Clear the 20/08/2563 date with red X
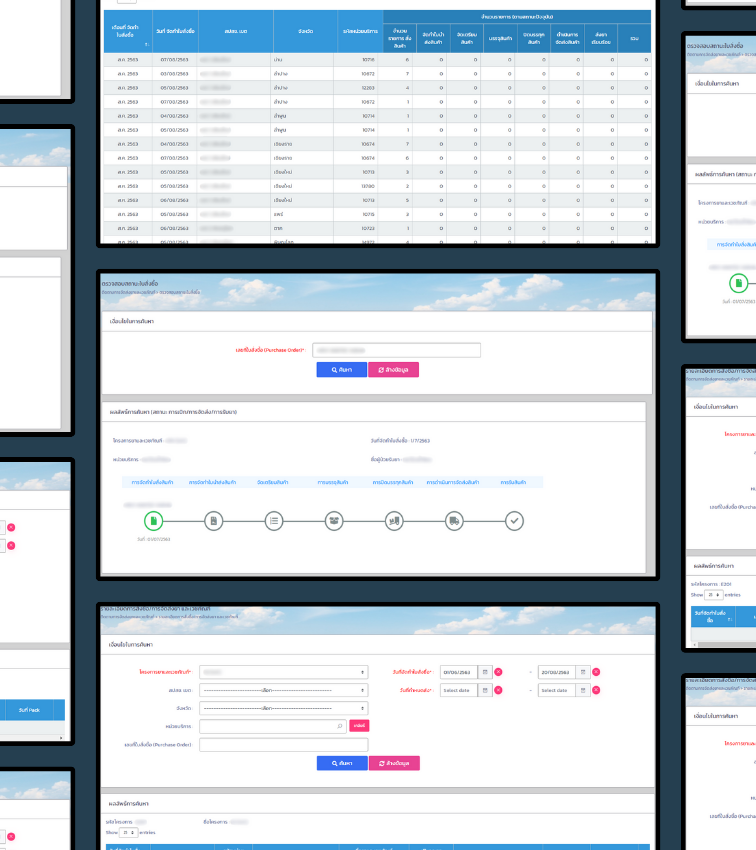 (x=596, y=672)
